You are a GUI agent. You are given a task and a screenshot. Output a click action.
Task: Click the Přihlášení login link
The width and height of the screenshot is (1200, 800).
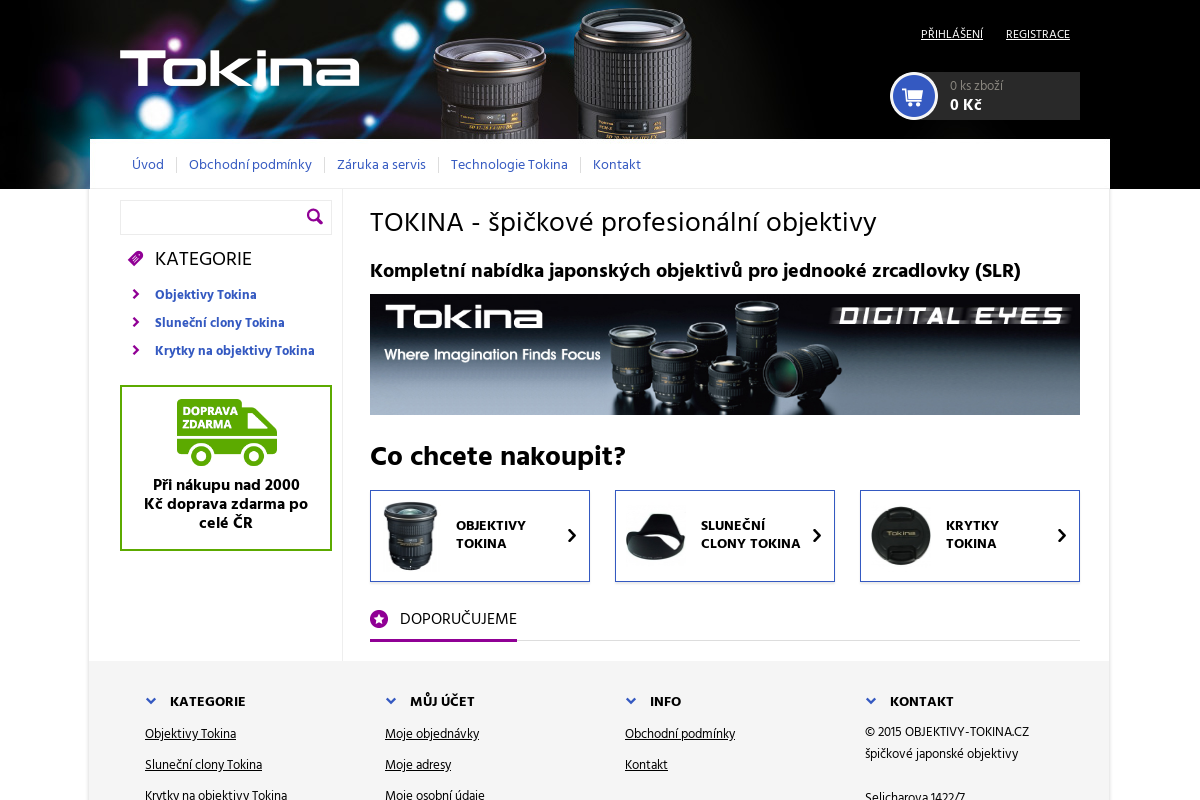point(951,34)
